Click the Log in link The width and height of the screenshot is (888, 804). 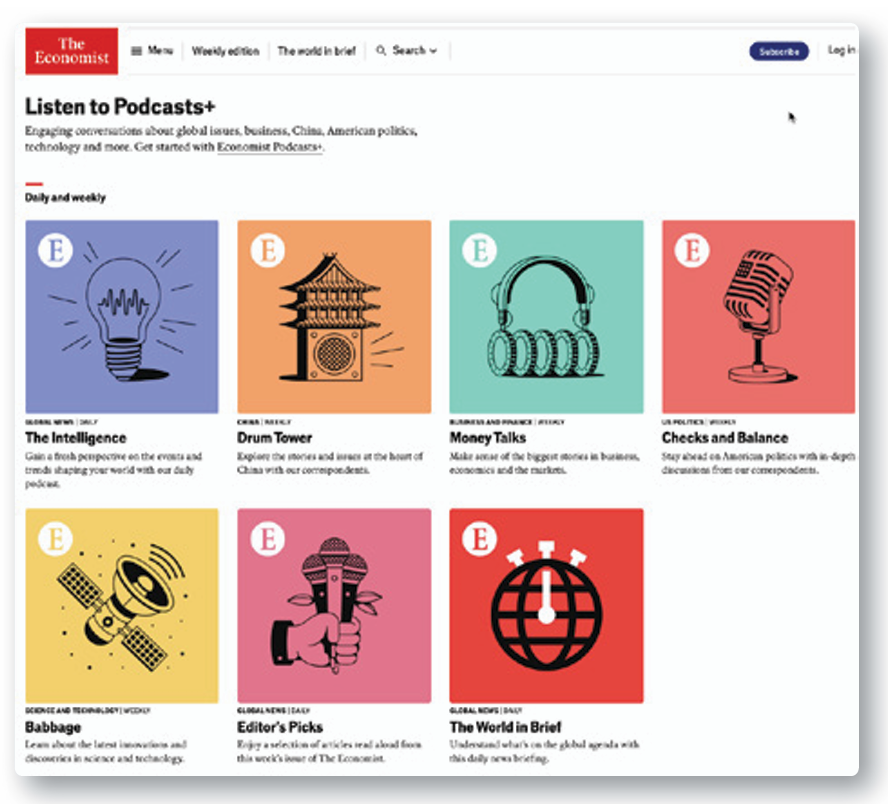(x=840, y=51)
